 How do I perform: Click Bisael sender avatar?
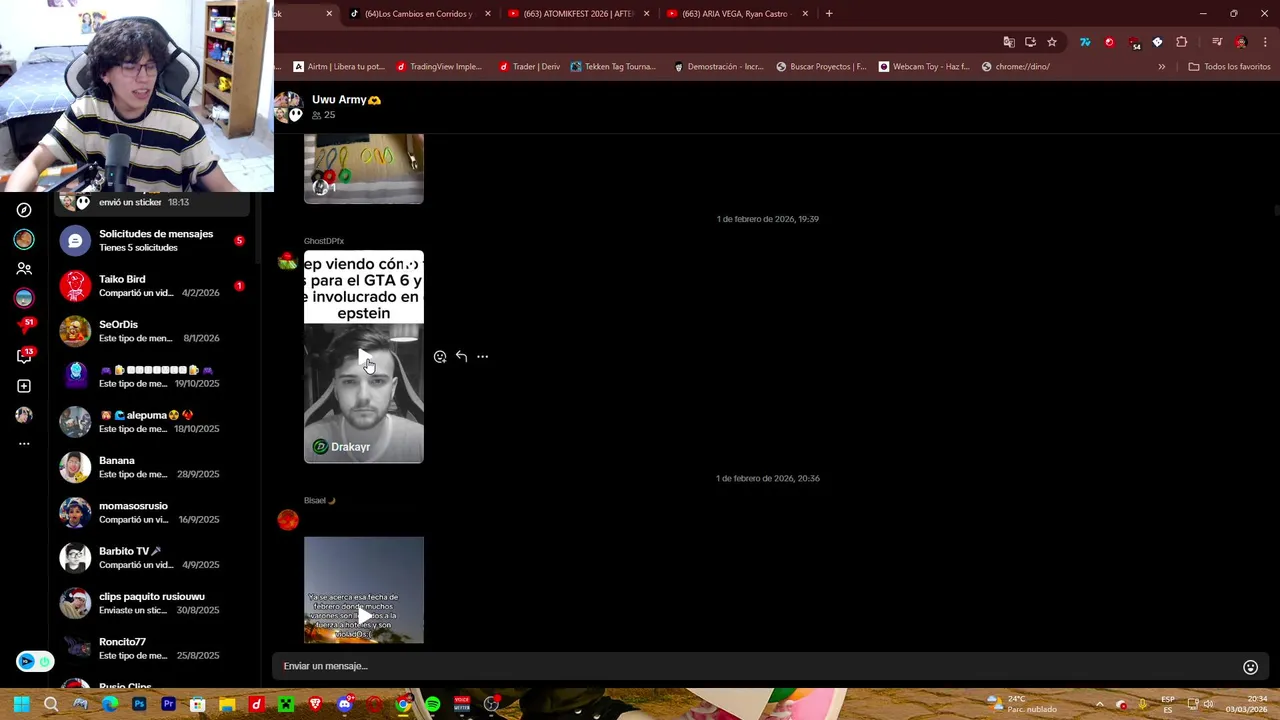[x=288, y=520]
